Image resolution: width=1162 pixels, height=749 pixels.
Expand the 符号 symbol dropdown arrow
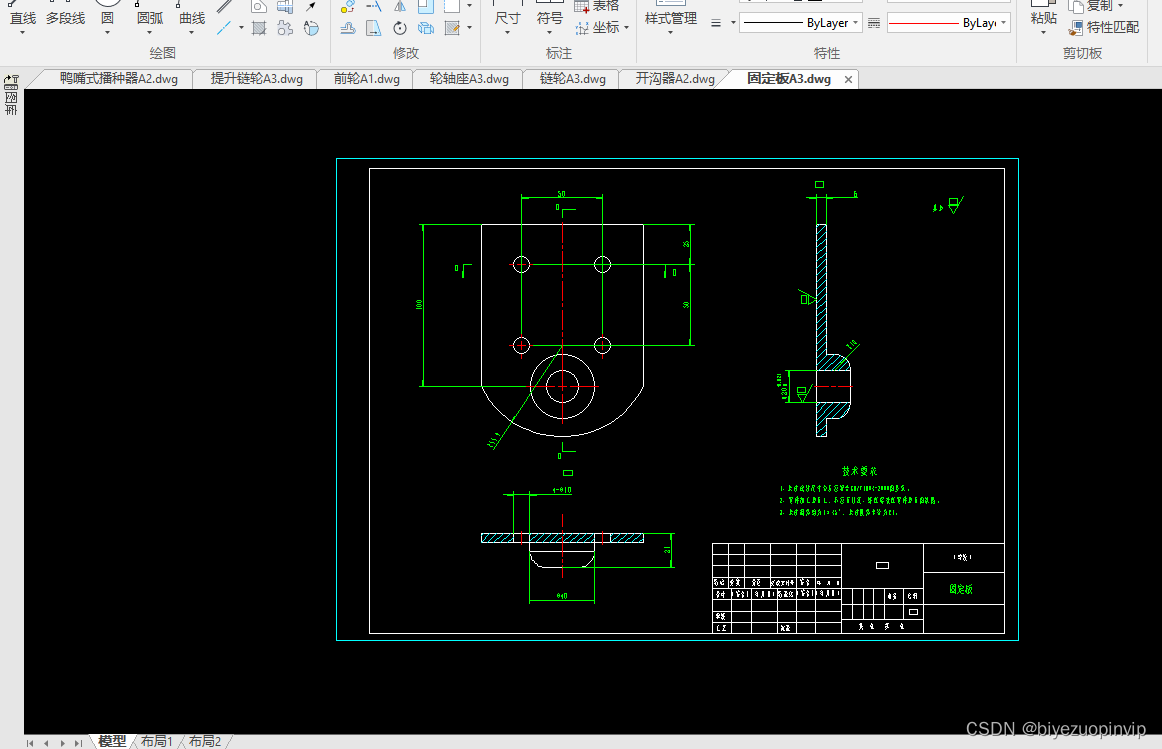549,33
